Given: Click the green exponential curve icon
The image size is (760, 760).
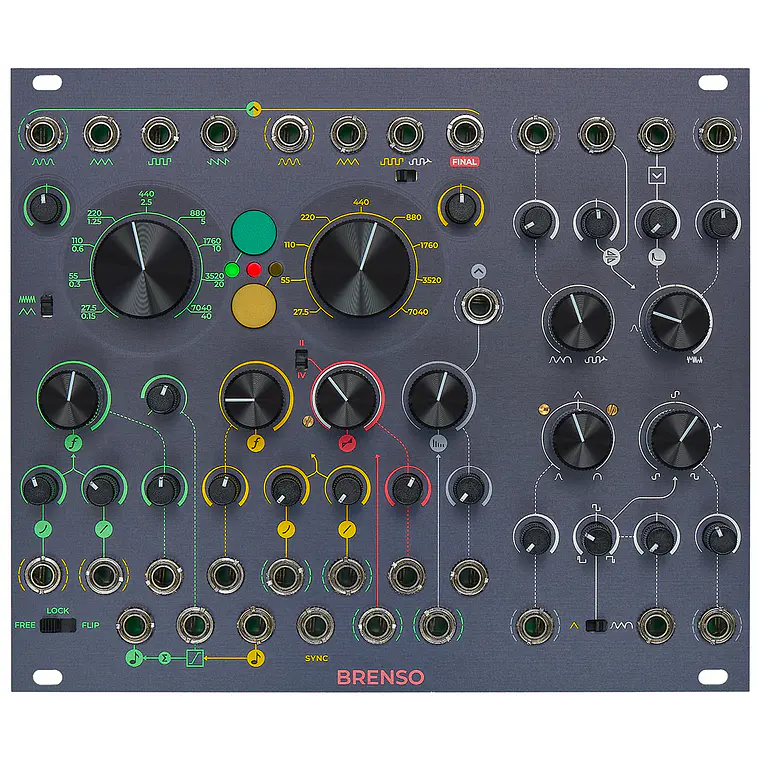Looking at the screenshot, I should [43, 529].
